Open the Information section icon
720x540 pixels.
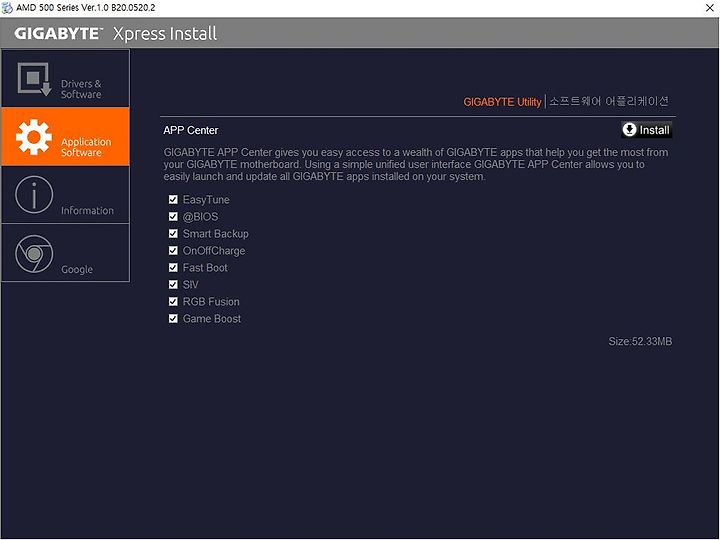tap(34, 195)
